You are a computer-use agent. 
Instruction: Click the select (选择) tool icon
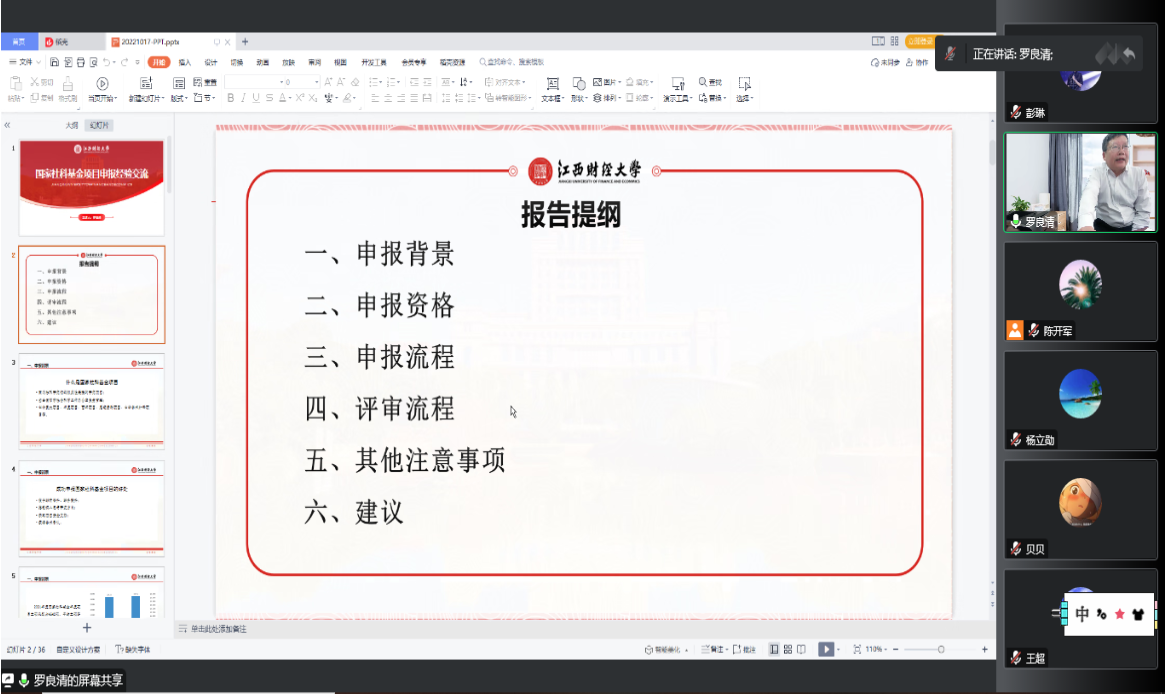pyautogui.click(x=744, y=84)
